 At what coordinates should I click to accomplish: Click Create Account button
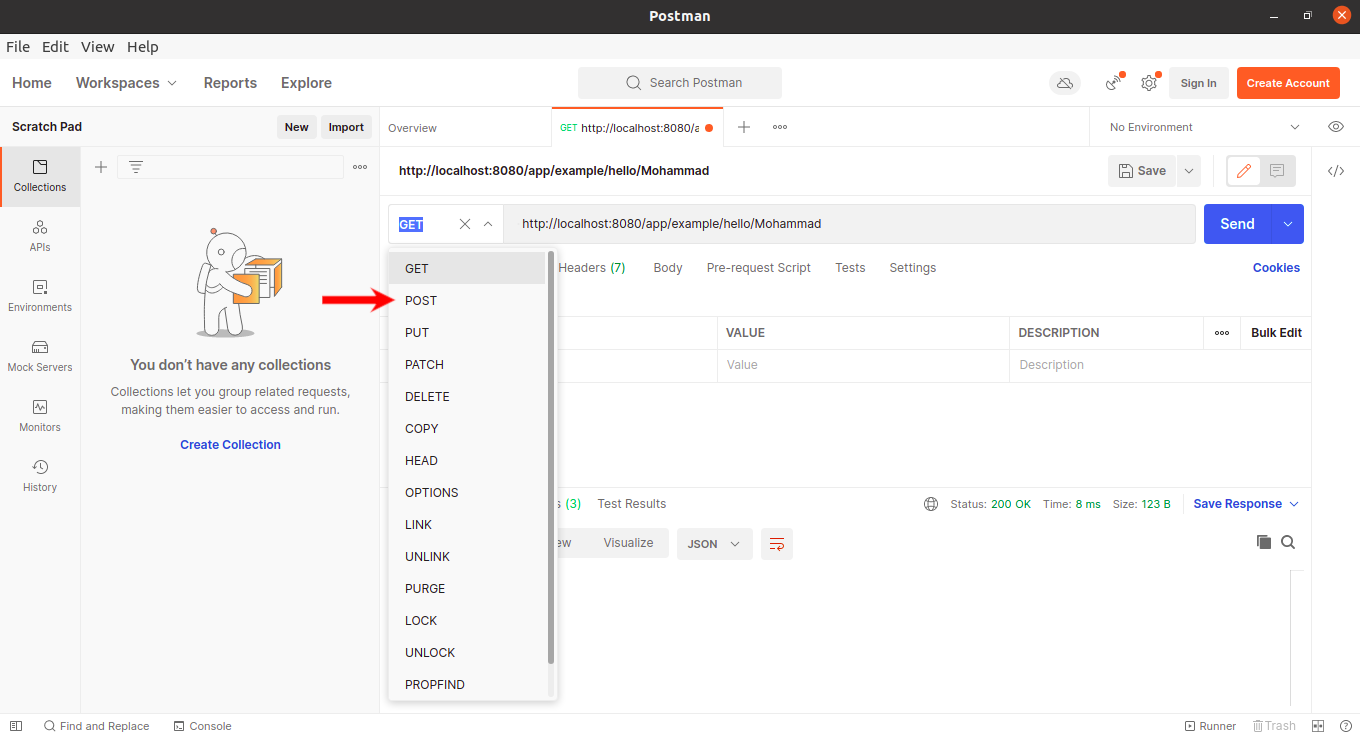point(1288,83)
